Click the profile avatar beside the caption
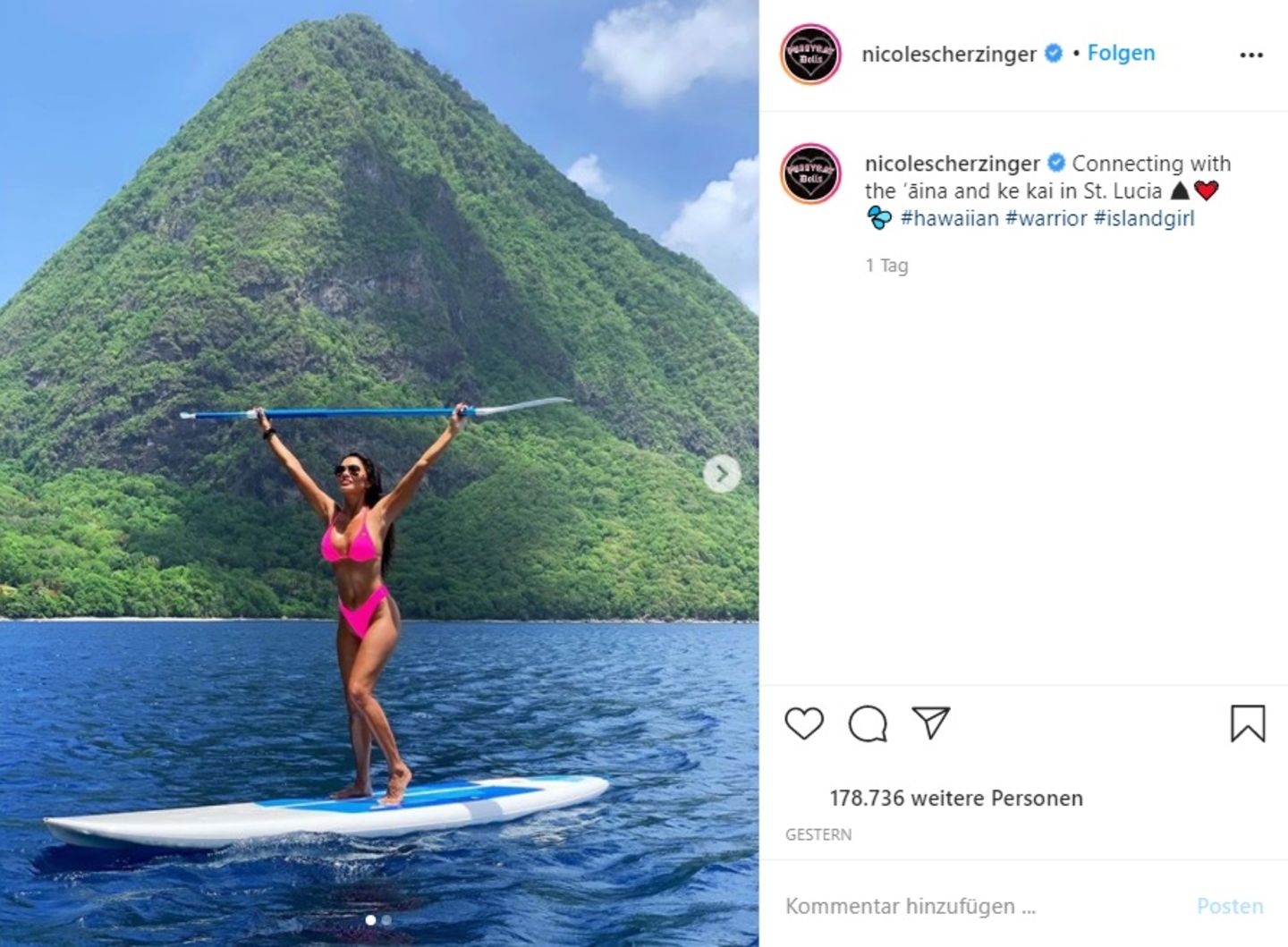1288x947 pixels. [x=810, y=173]
